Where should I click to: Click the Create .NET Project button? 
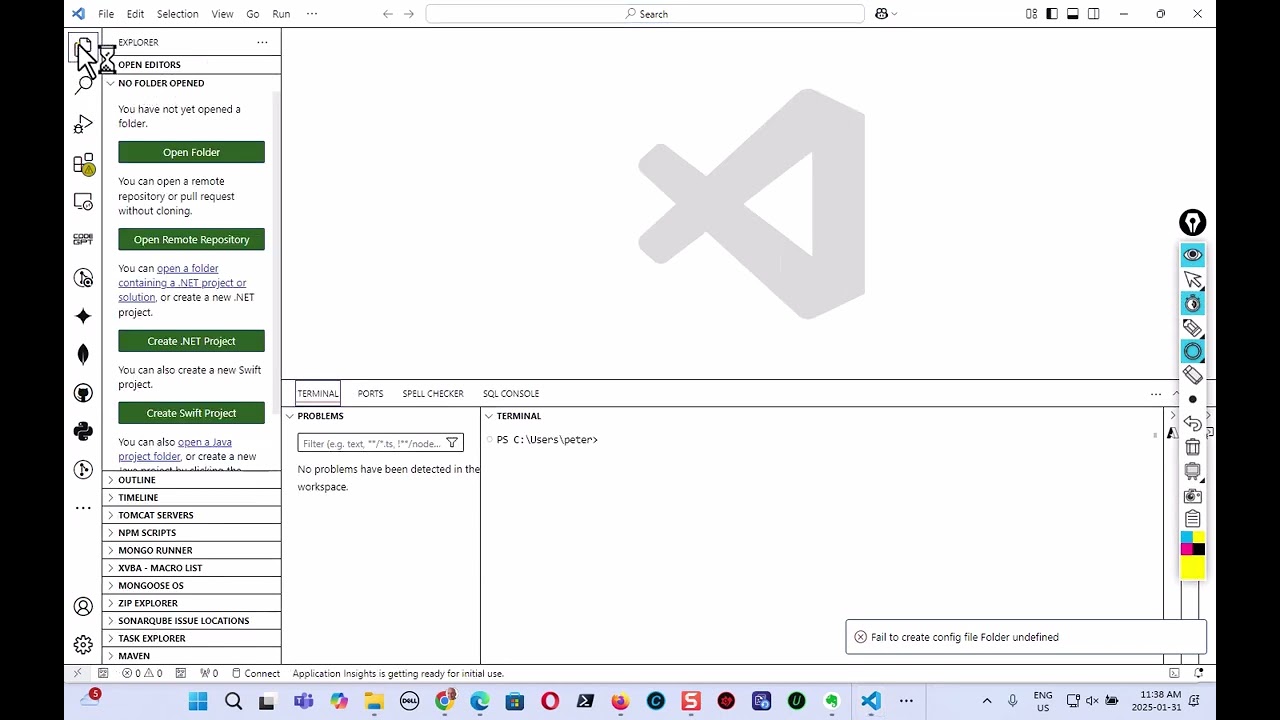tap(191, 341)
